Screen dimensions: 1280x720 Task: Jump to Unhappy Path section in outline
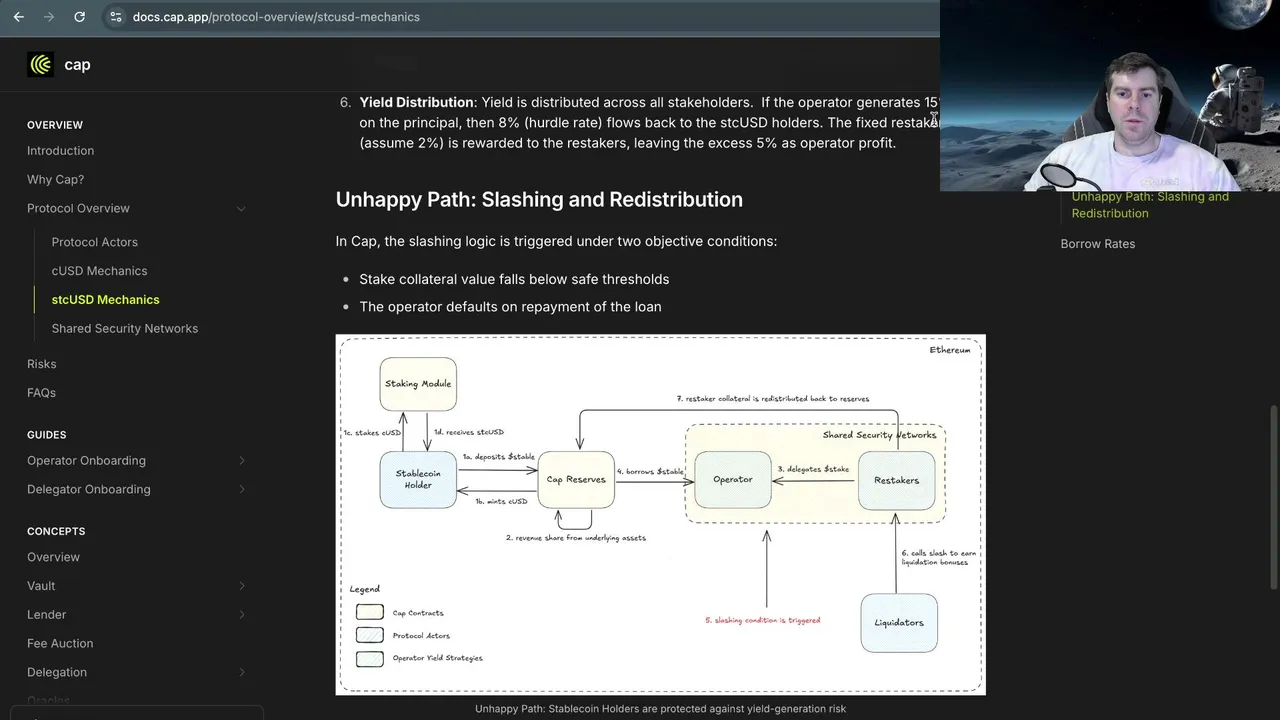click(1150, 205)
